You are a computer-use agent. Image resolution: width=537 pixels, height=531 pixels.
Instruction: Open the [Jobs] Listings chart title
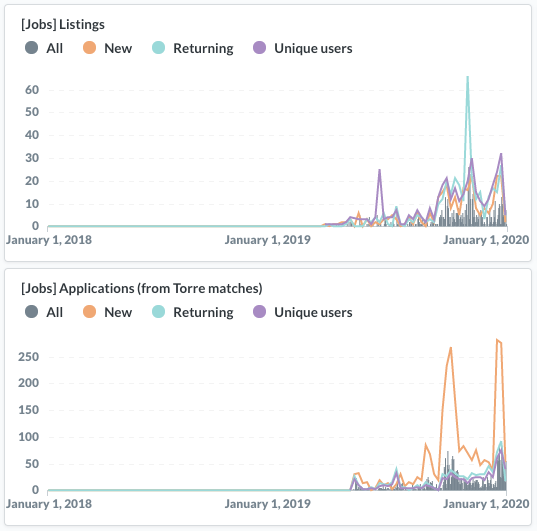63,25
